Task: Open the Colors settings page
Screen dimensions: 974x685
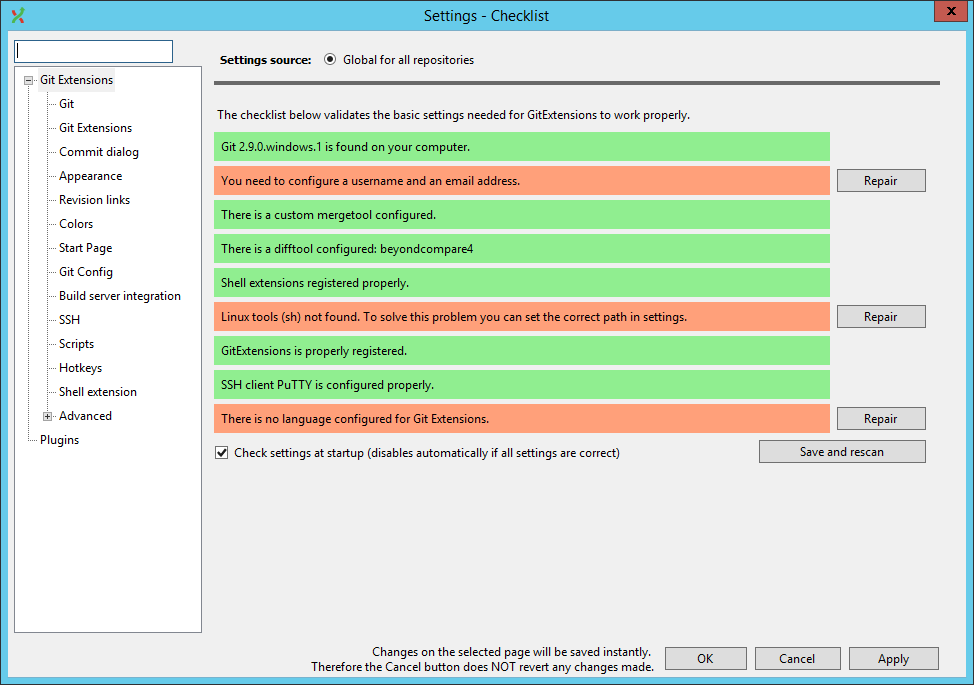Action: click(x=76, y=224)
